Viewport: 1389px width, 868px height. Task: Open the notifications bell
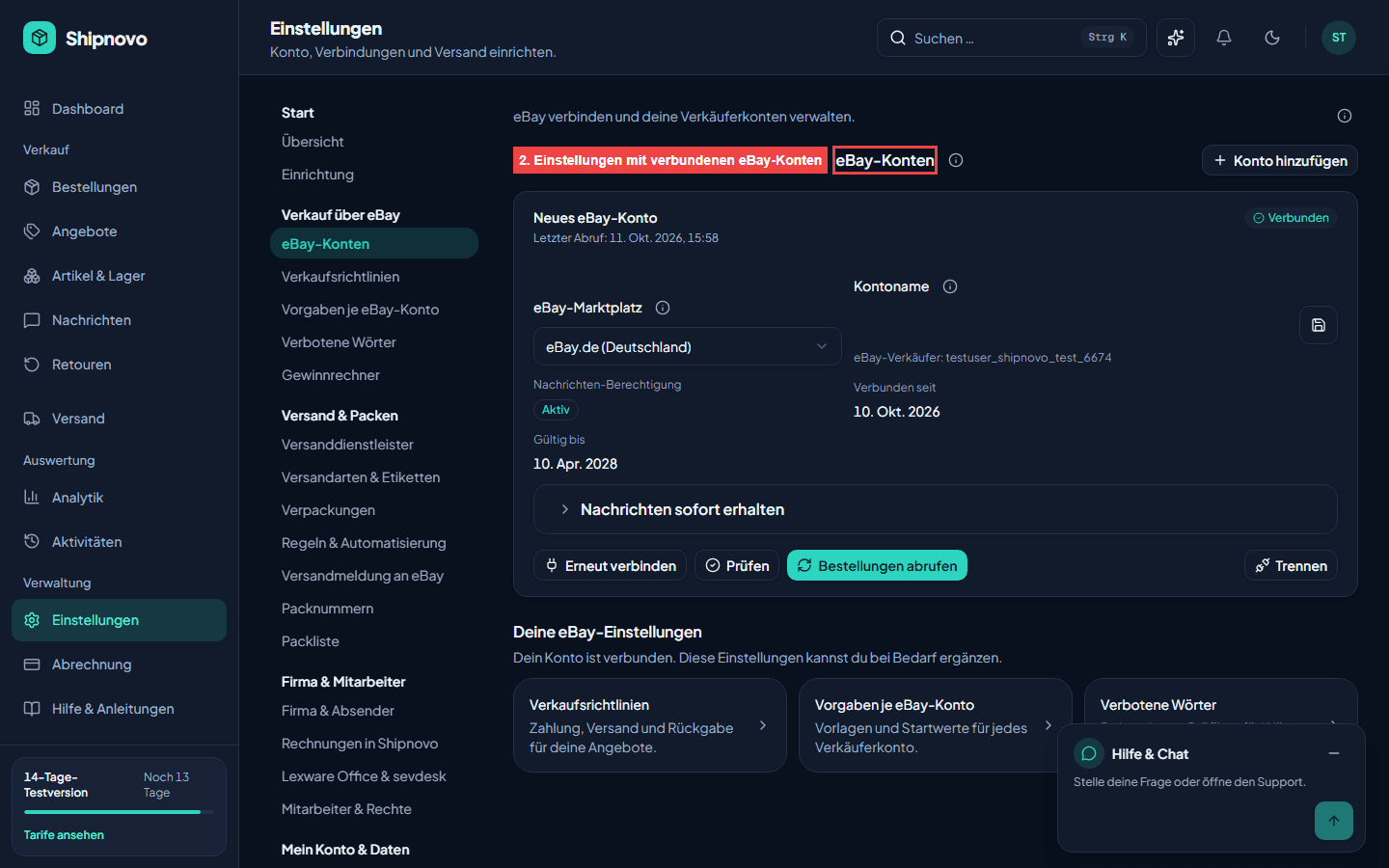1224,38
